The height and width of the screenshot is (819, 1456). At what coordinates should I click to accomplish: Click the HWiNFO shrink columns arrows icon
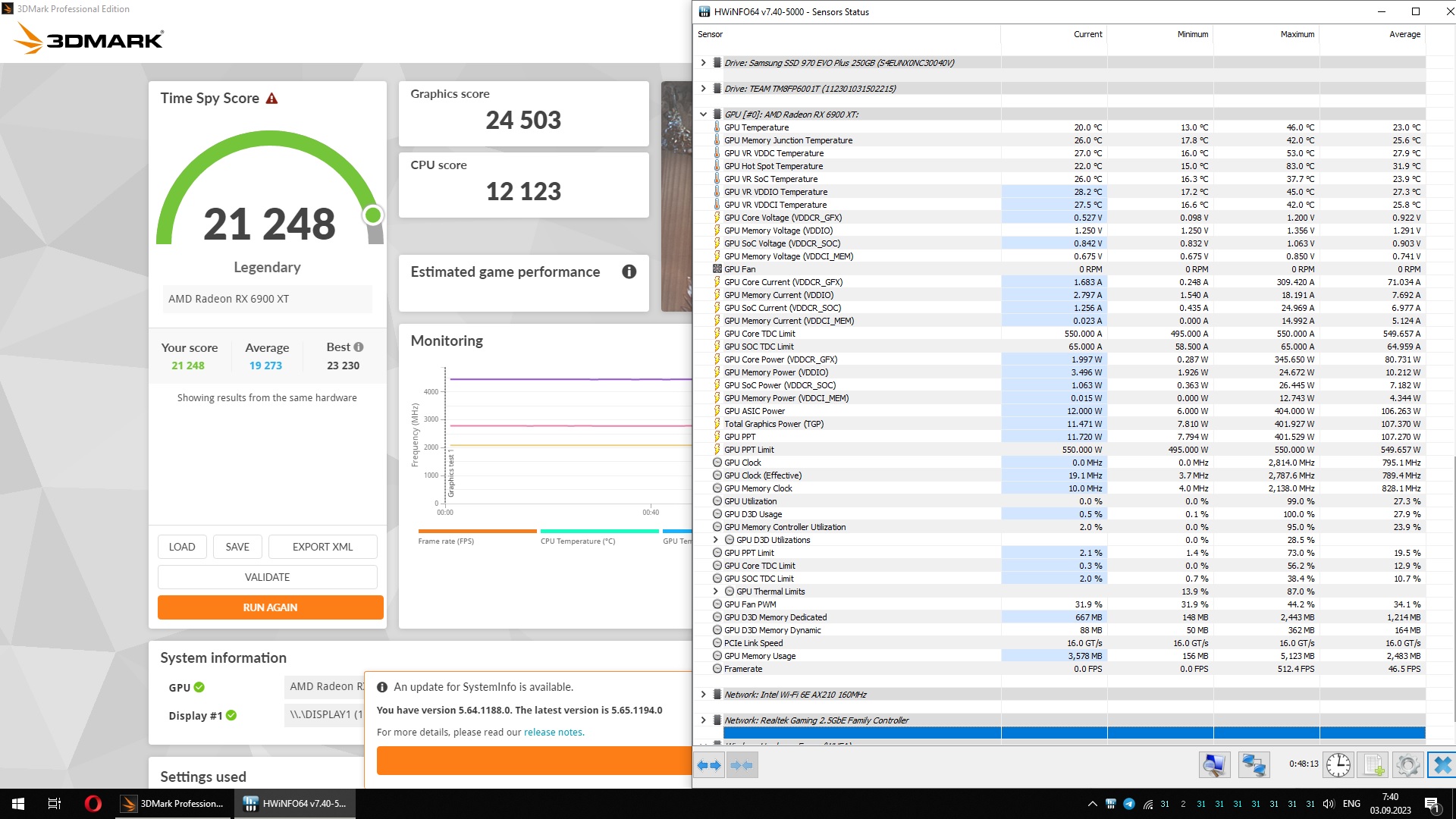(x=742, y=765)
